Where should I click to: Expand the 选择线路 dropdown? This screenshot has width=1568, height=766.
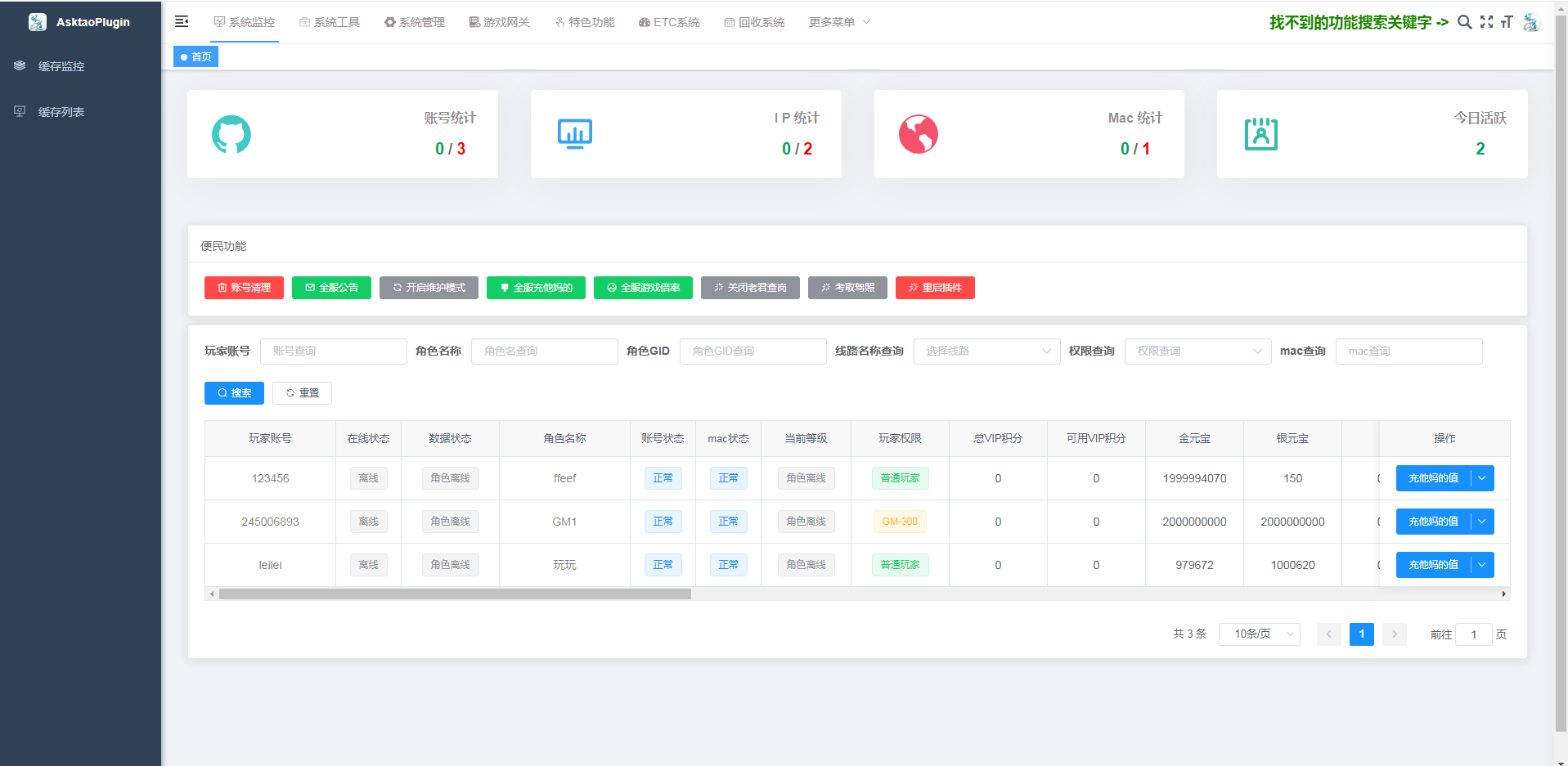[x=986, y=352]
